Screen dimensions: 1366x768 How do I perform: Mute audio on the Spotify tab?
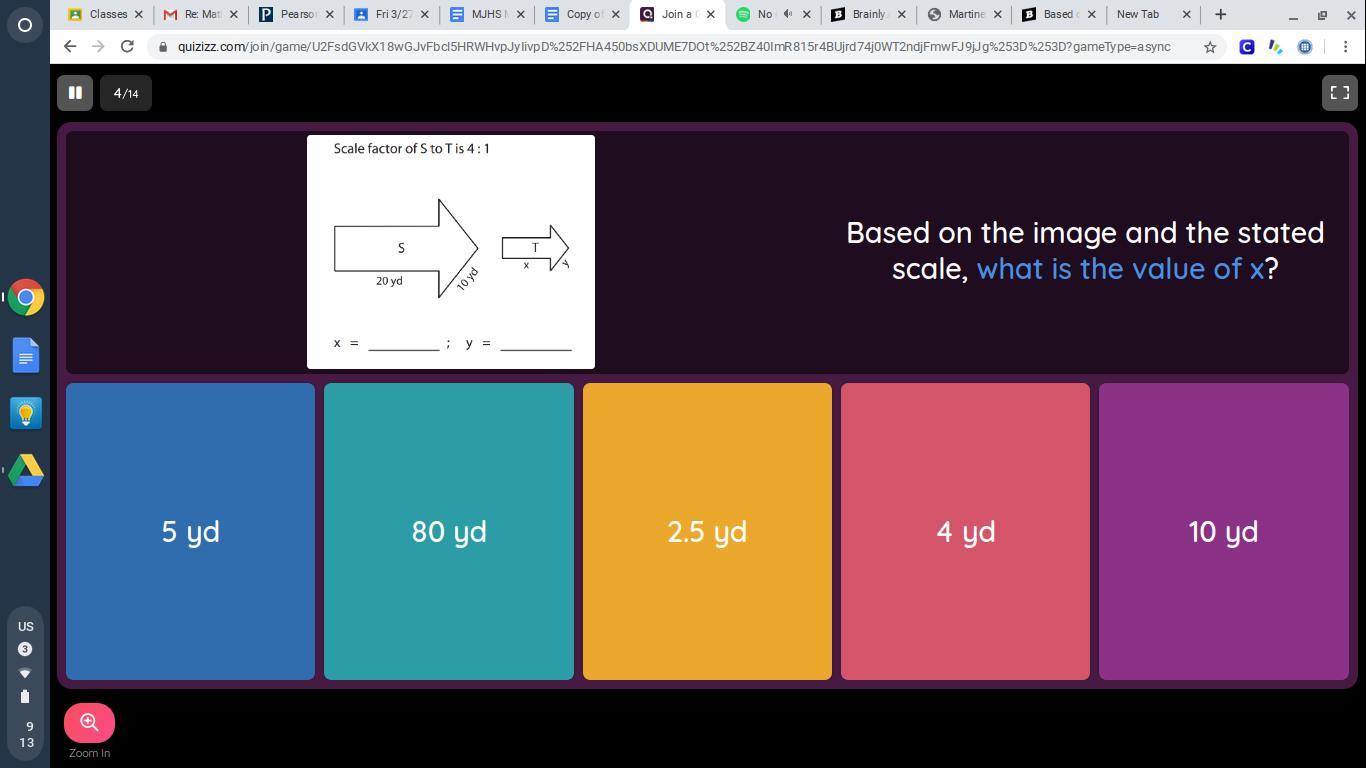point(788,15)
